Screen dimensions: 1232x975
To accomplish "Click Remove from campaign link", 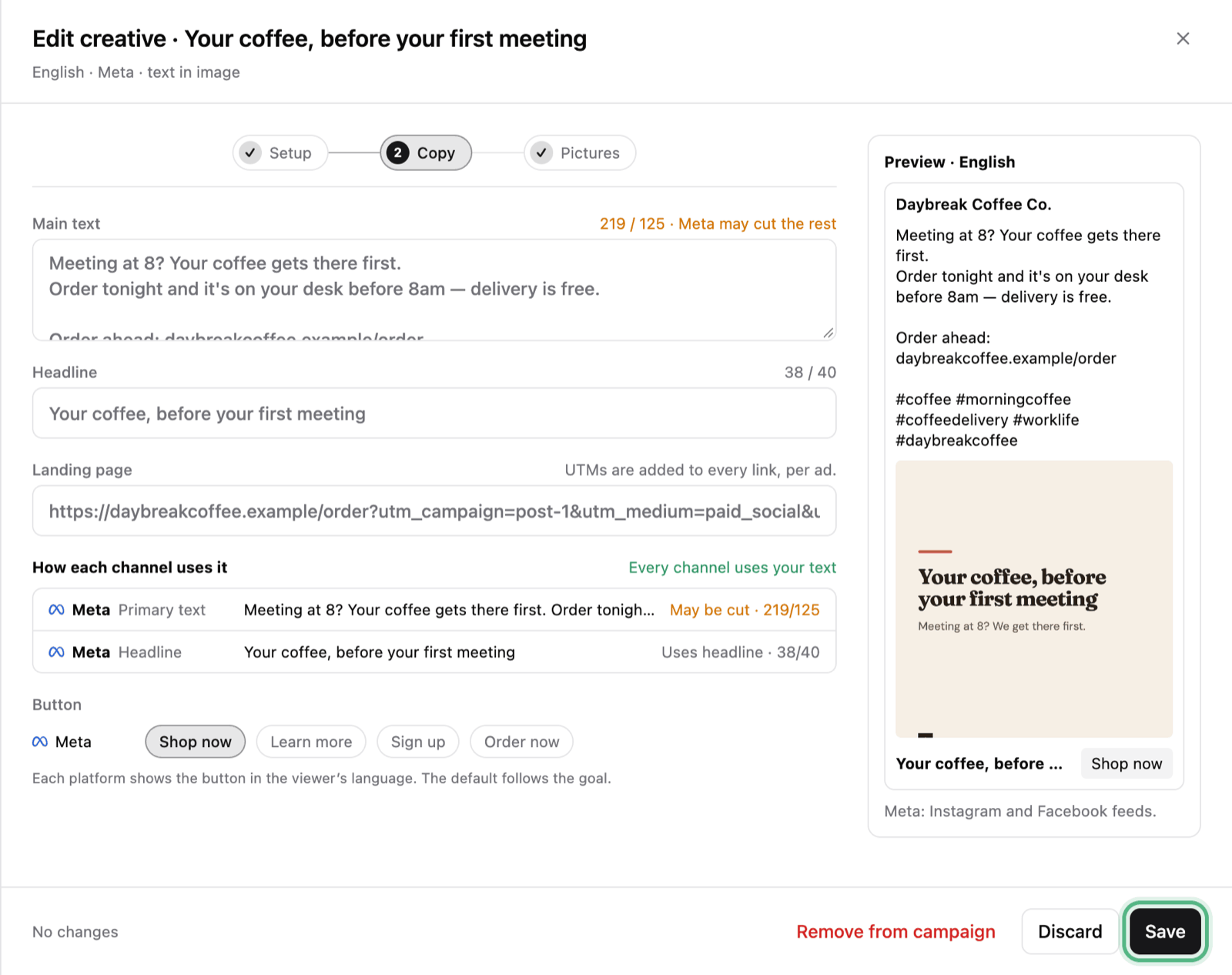I will 896,932.
